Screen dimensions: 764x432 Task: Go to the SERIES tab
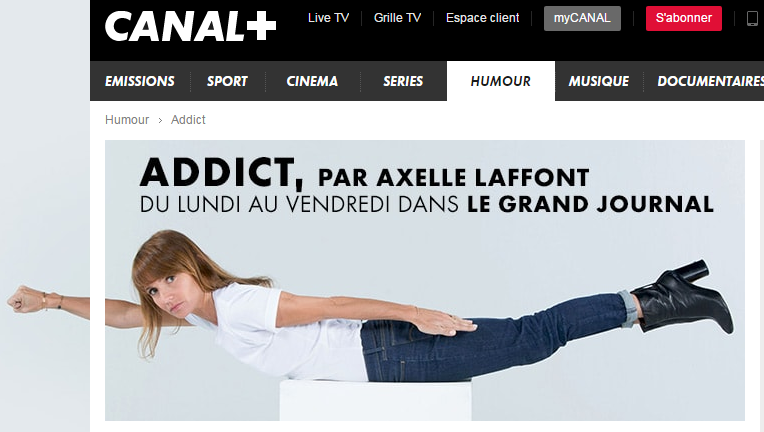(403, 81)
